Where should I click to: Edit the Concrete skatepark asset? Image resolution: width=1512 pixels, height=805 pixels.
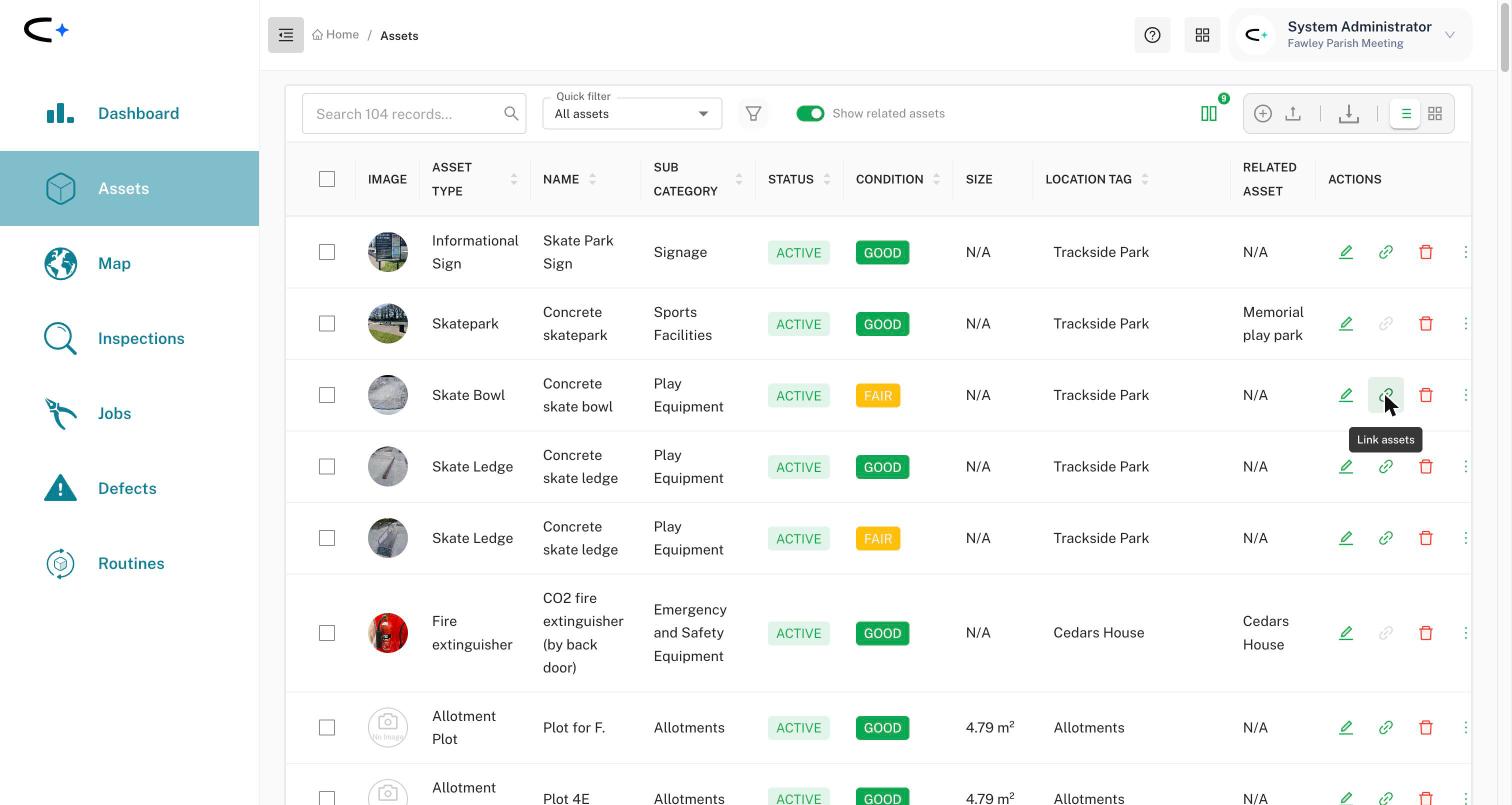tap(1346, 323)
